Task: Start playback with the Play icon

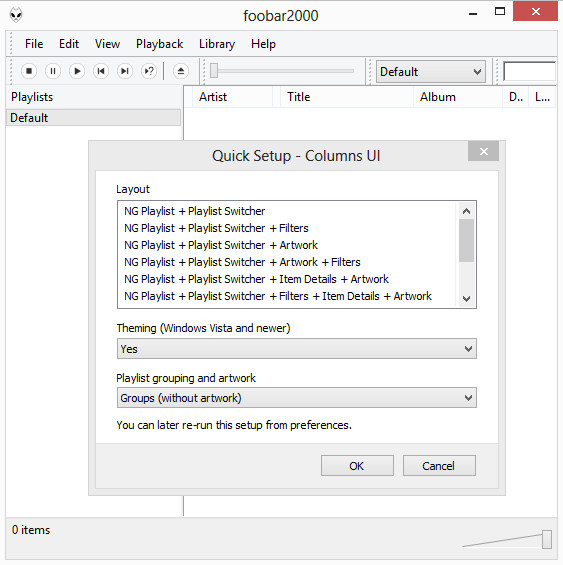Action: (77, 71)
